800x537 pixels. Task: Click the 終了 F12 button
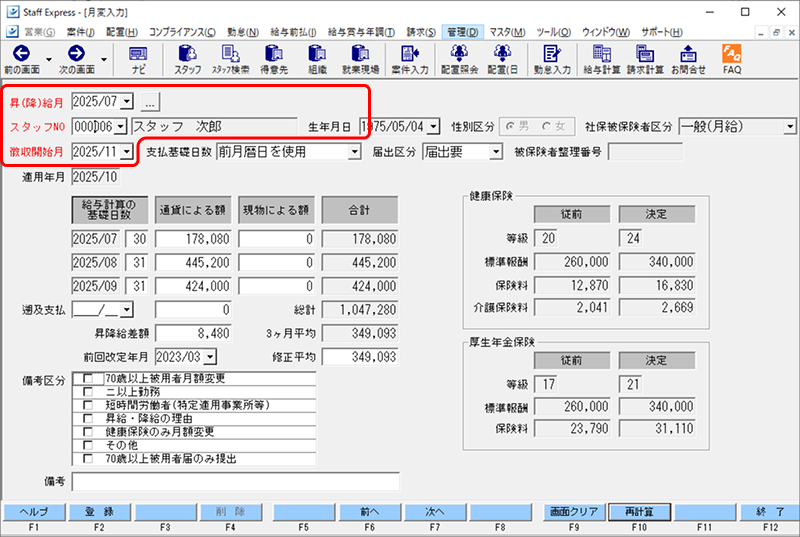(x=770, y=512)
